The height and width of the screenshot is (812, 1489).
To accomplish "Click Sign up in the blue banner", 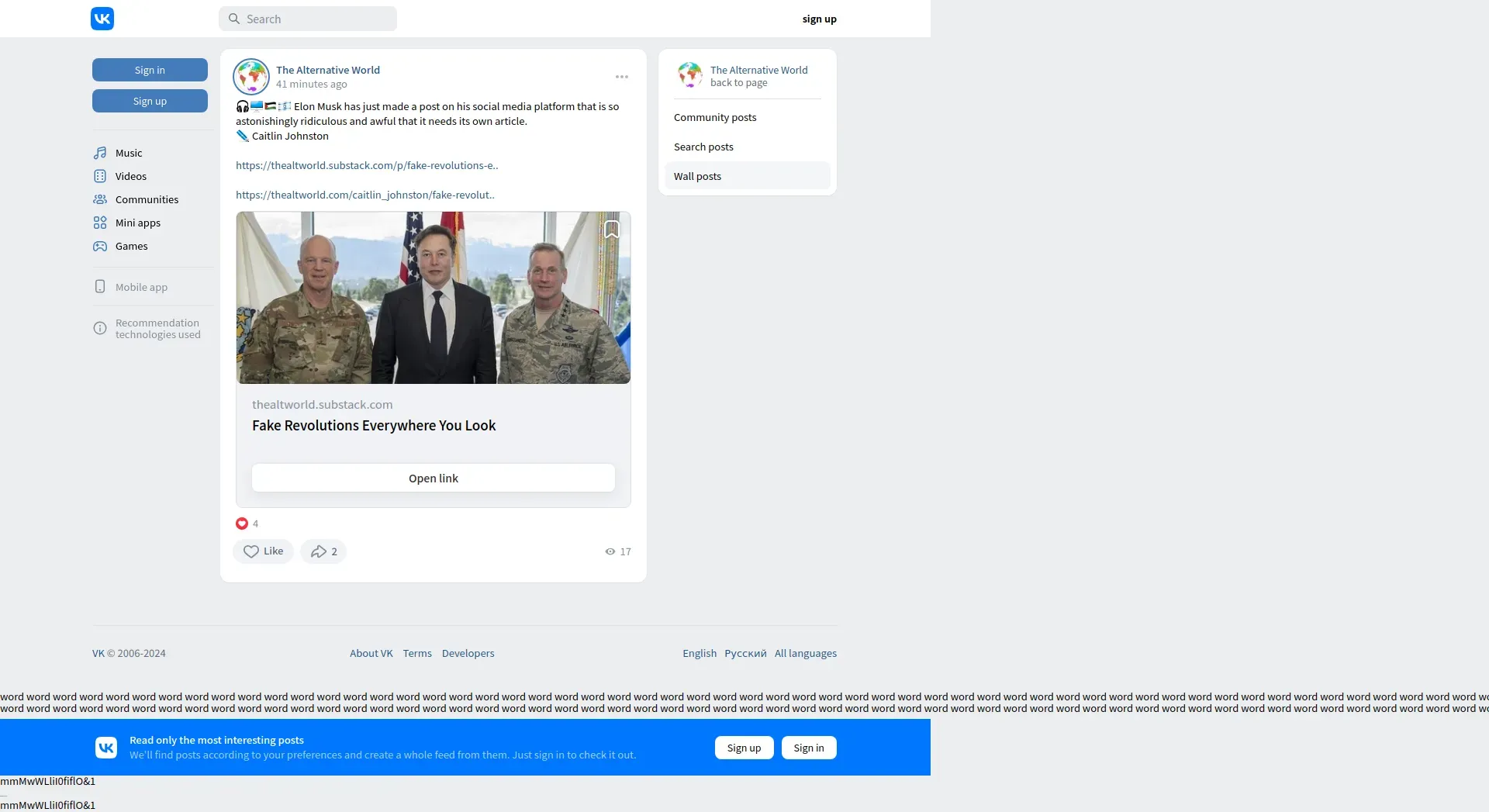I will [744, 748].
